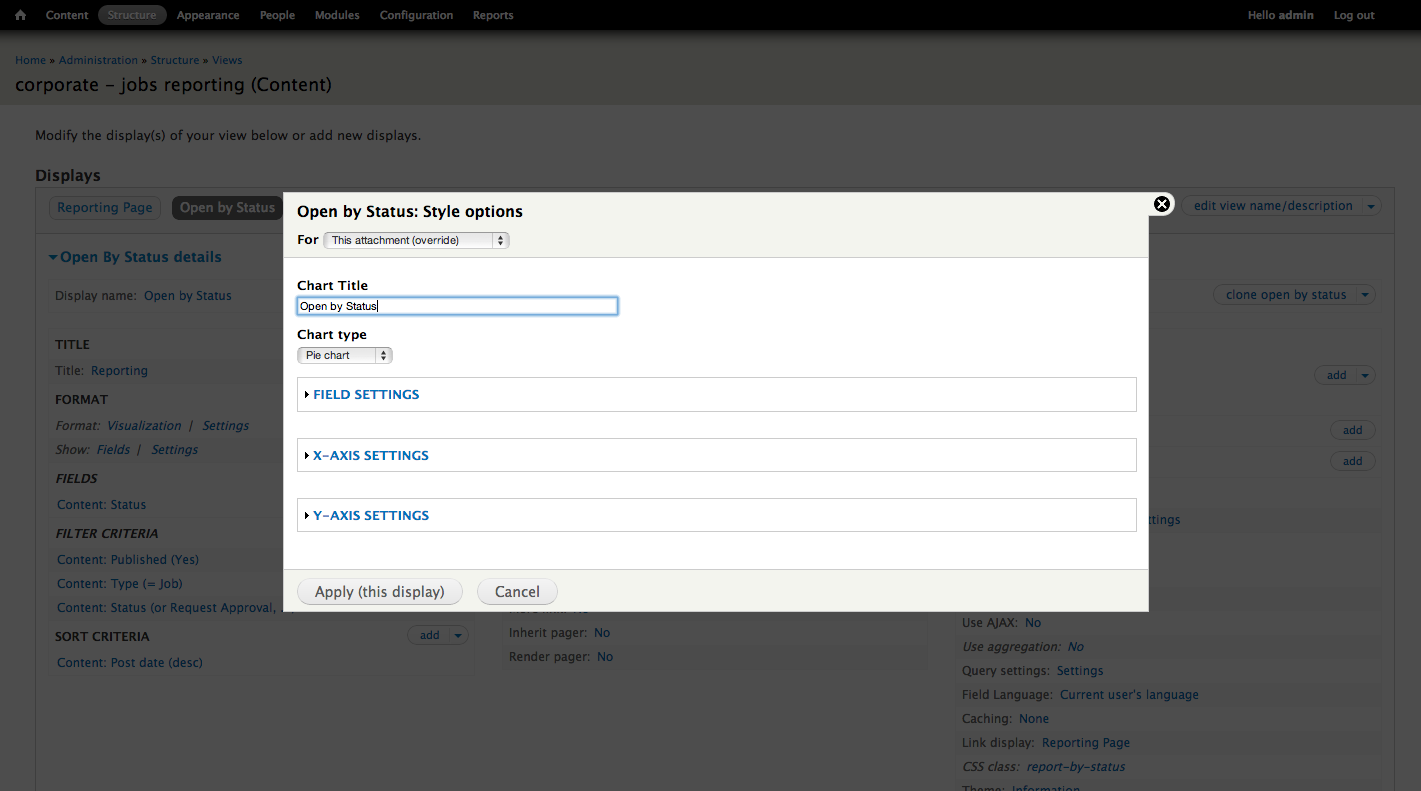Viewport: 1421px width, 791px height.
Task: Click the edit view name/description button
Action: (x=1273, y=206)
